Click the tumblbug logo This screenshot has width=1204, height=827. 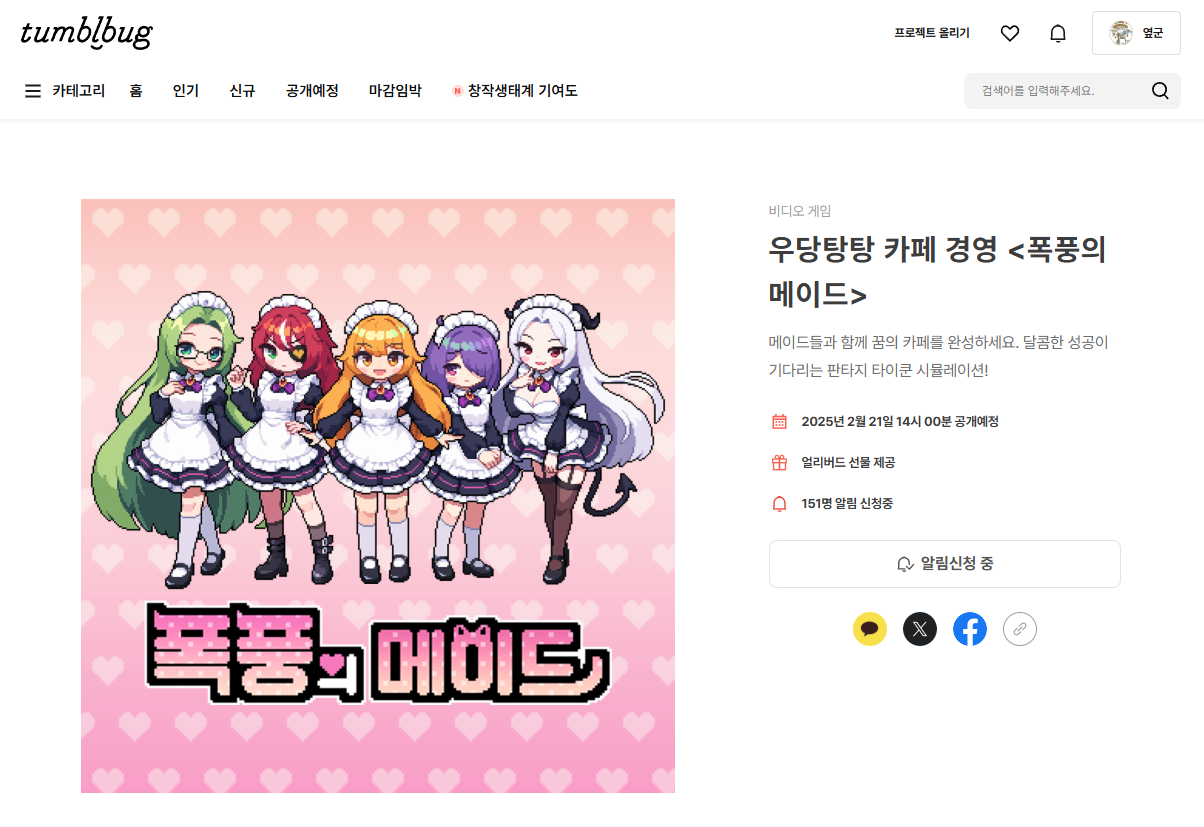click(x=87, y=33)
